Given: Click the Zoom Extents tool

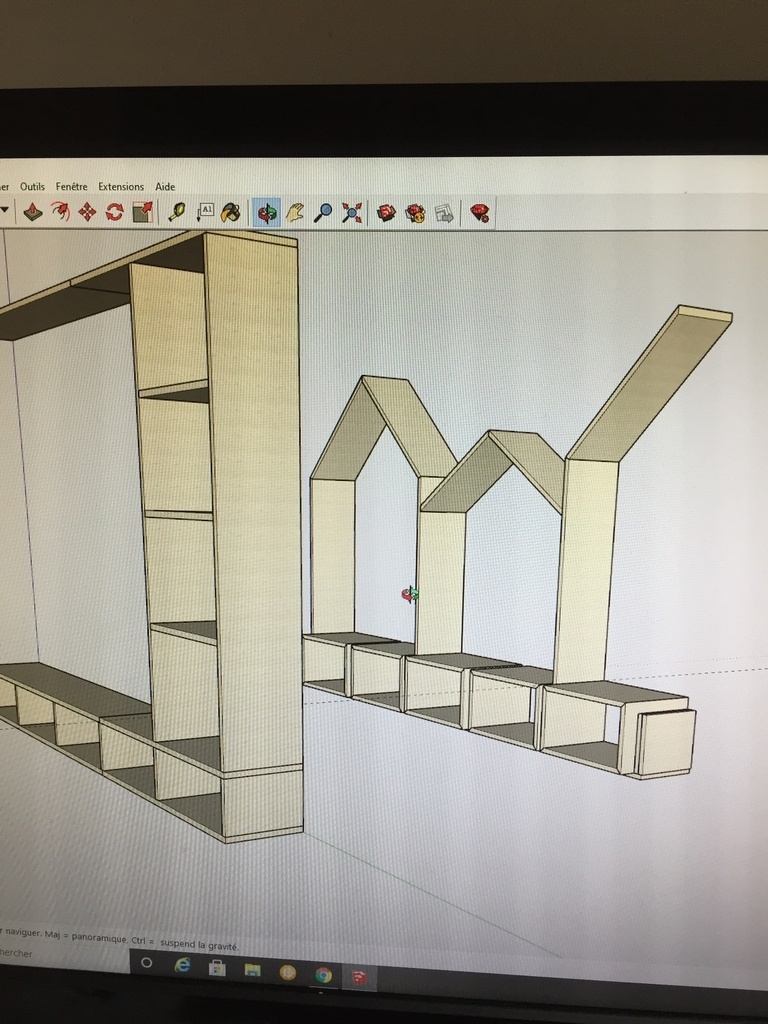Looking at the screenshot, I should (x=351, y=213).
